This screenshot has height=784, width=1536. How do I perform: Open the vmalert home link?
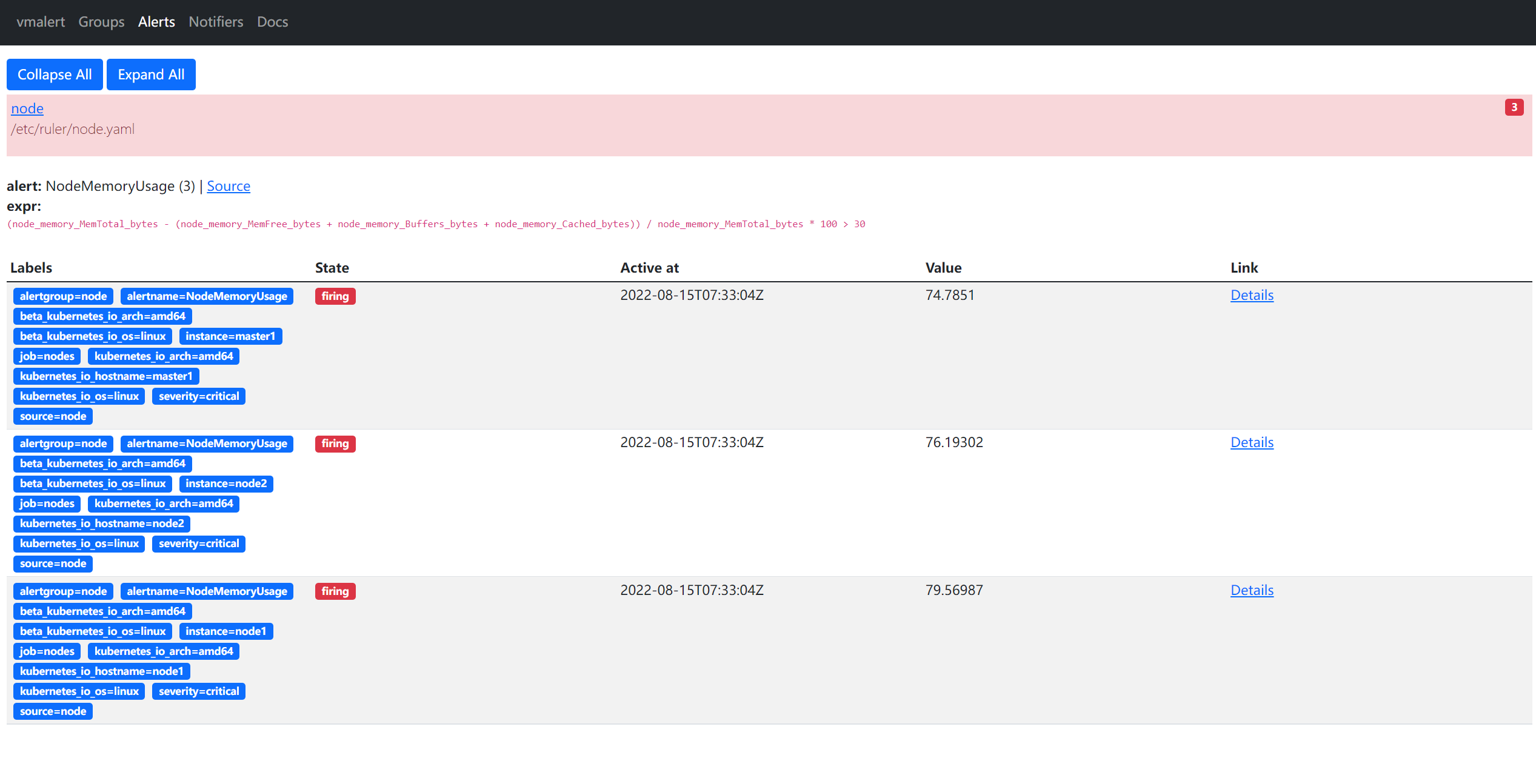point(40,22)
